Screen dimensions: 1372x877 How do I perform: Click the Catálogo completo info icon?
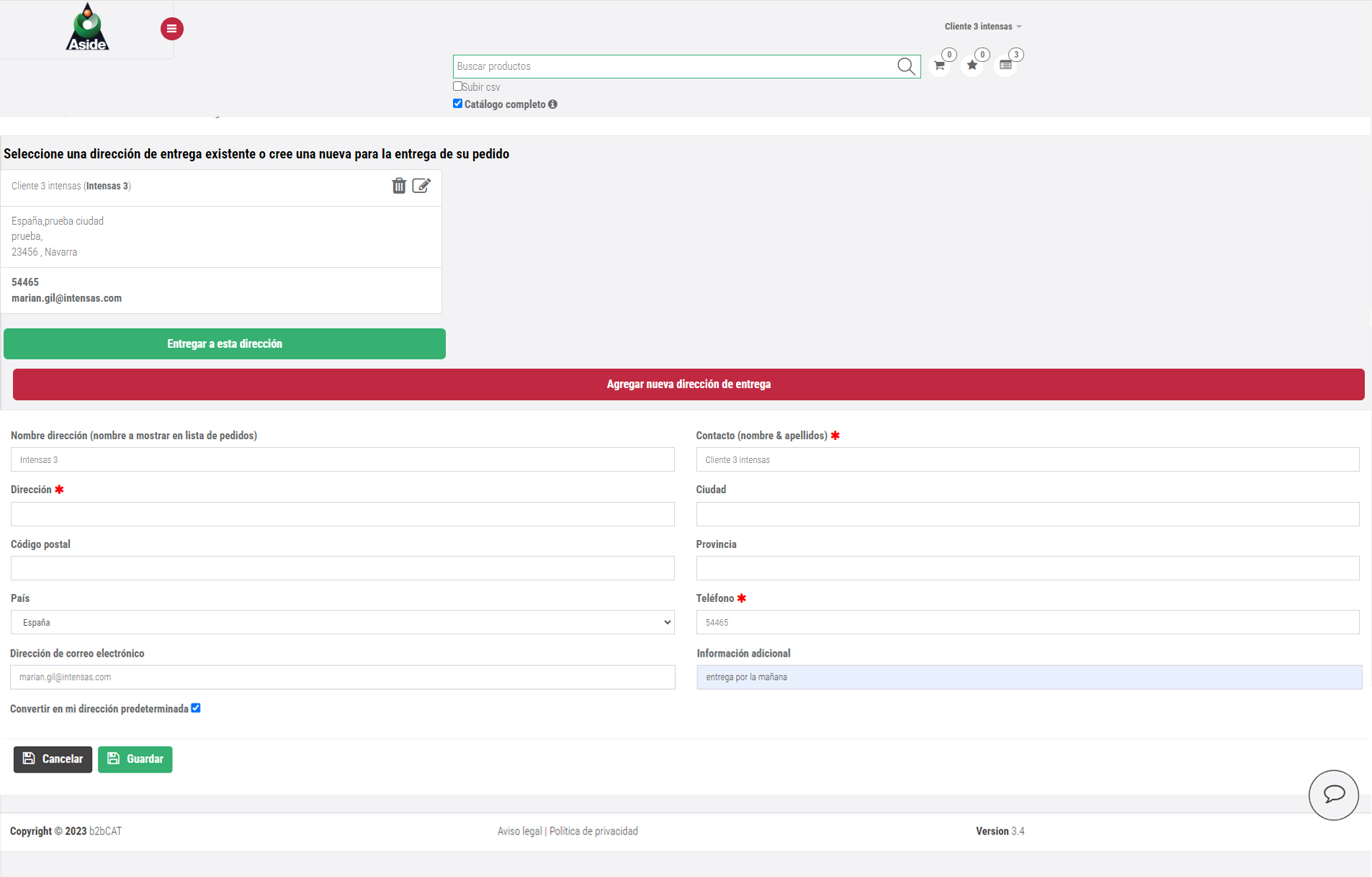tap(552, 104)
